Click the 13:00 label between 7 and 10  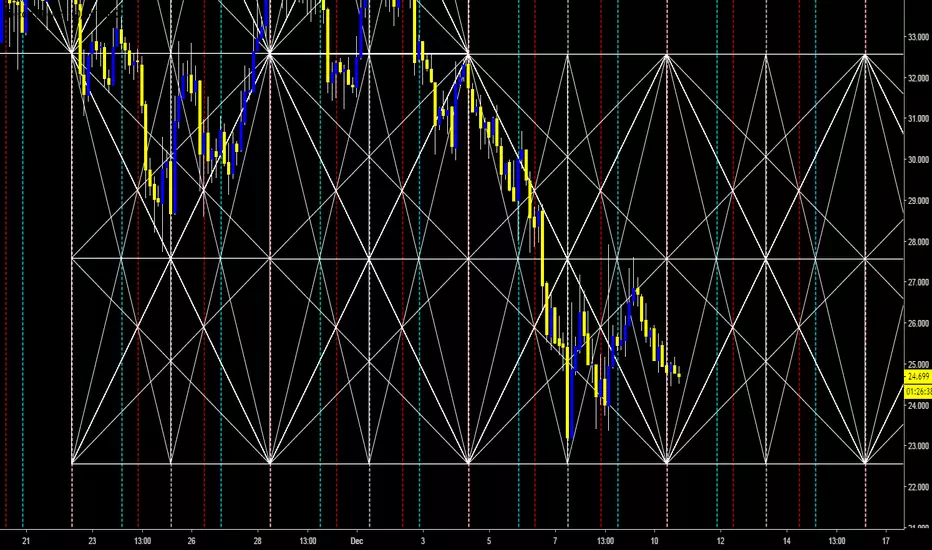point(605,540)
